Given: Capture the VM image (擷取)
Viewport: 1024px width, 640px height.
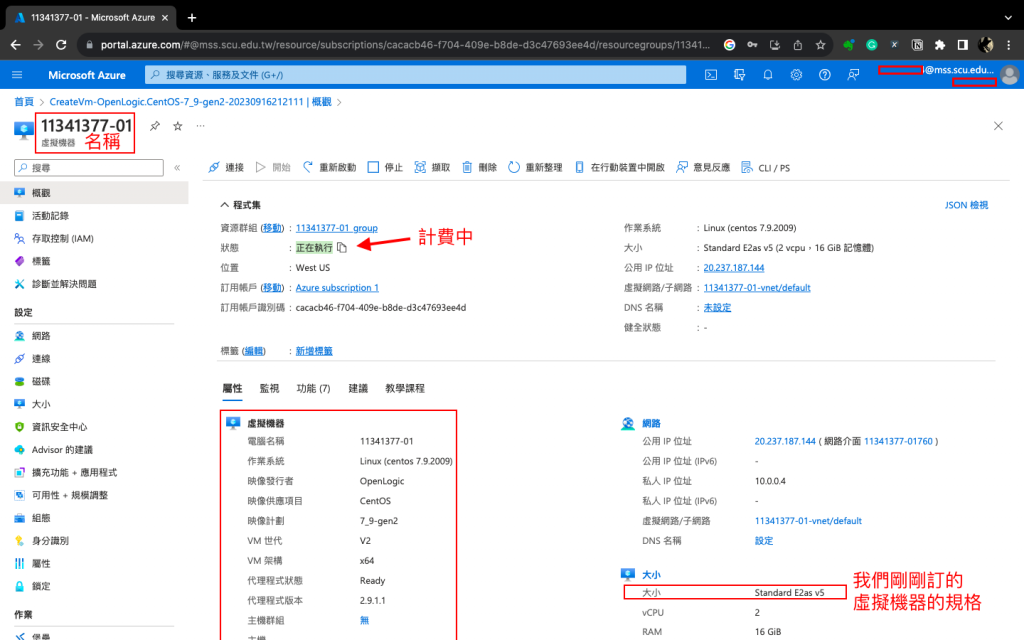Looking at the screenshot, I should pos(432,168).
